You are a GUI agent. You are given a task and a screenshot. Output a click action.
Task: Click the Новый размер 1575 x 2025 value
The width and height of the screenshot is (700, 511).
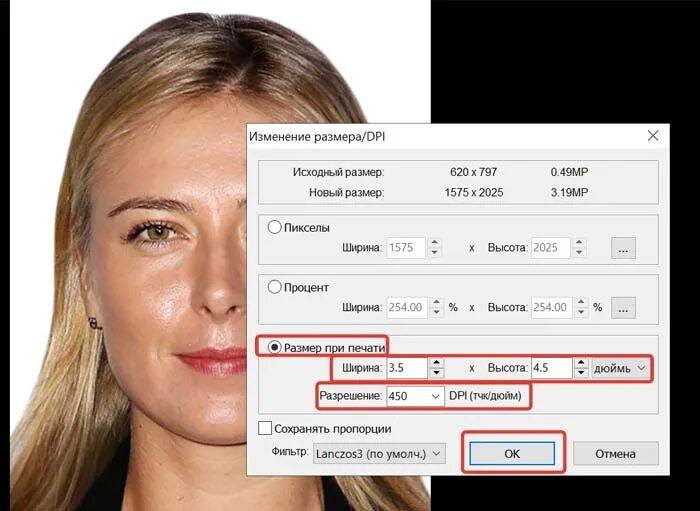473,192
